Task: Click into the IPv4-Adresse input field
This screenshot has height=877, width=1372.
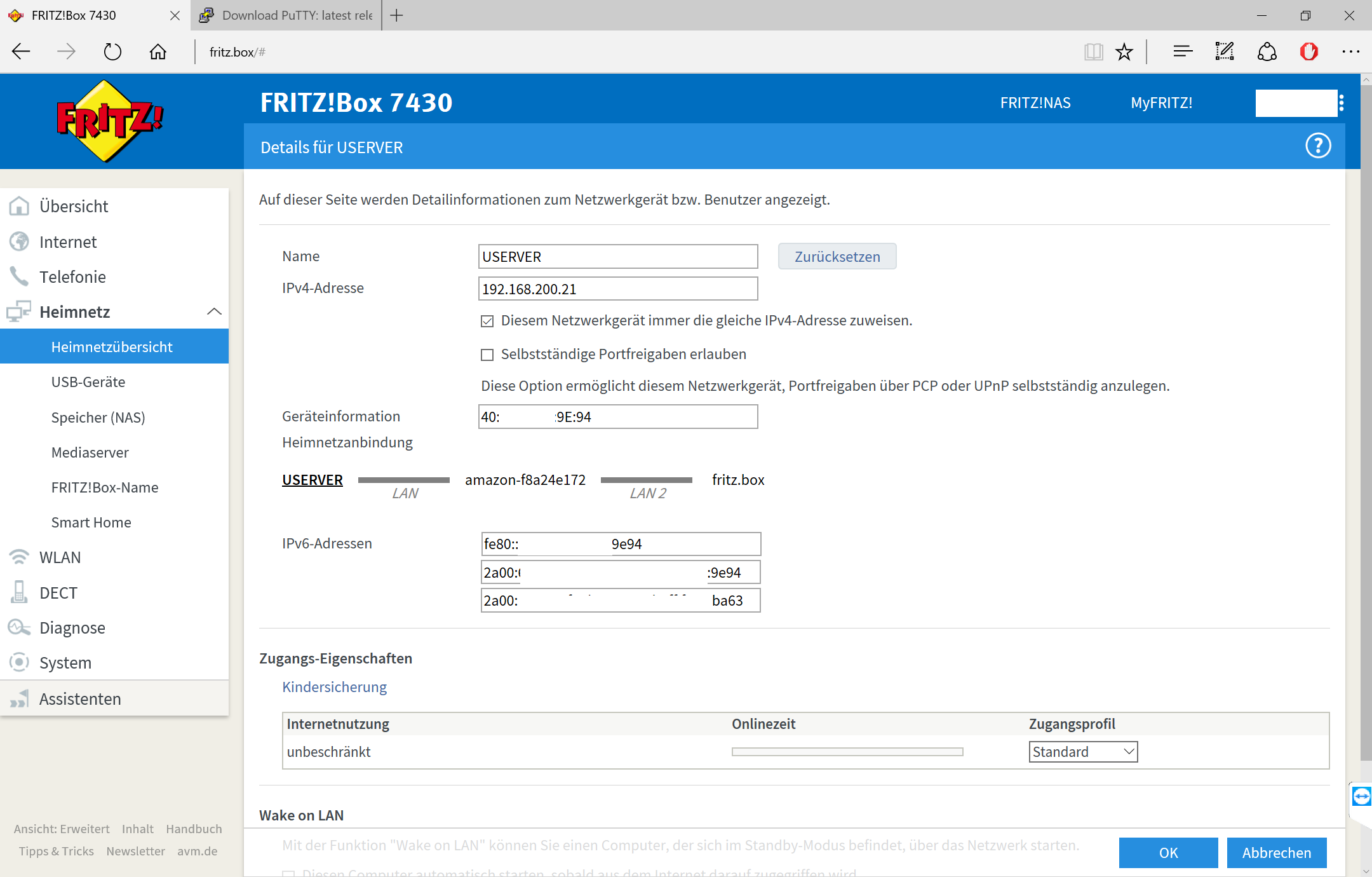Action: click(617, 289)
